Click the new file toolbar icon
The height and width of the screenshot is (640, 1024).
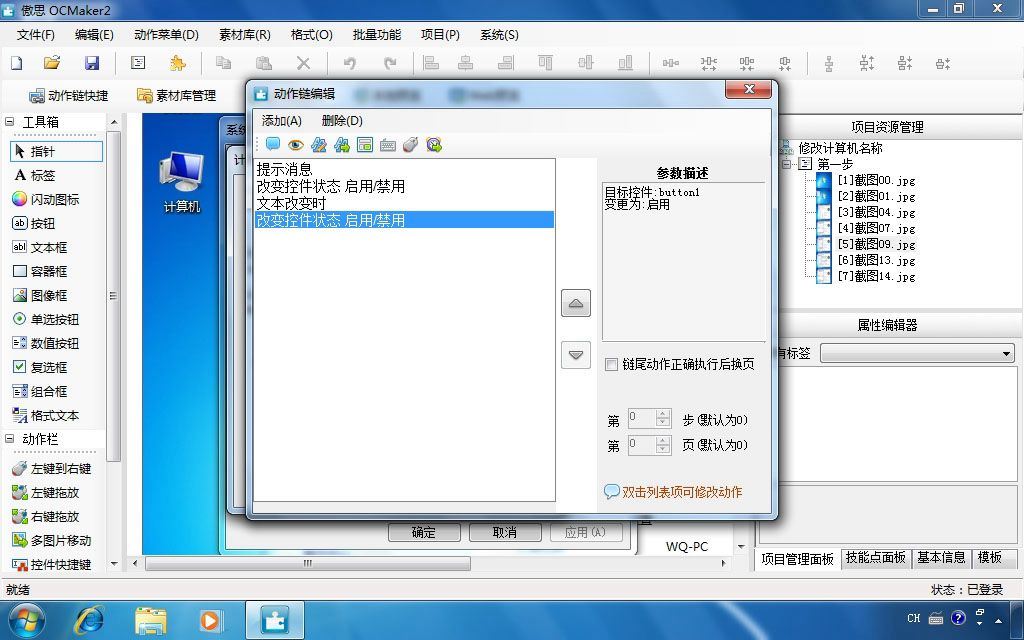click(16, 63)
